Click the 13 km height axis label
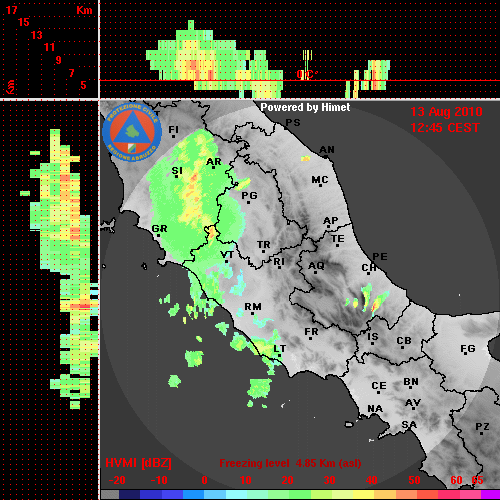 [x=37, y=35]
